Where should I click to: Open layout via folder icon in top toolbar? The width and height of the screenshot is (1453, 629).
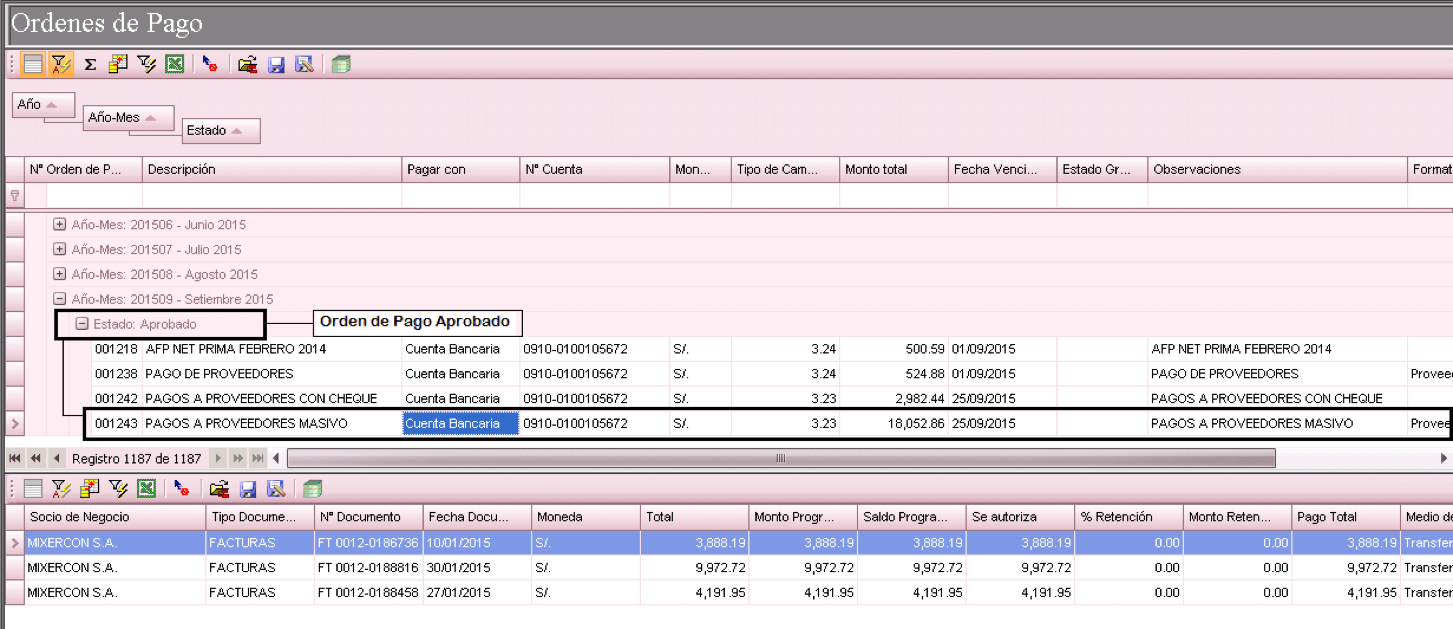tap(248, 65)
